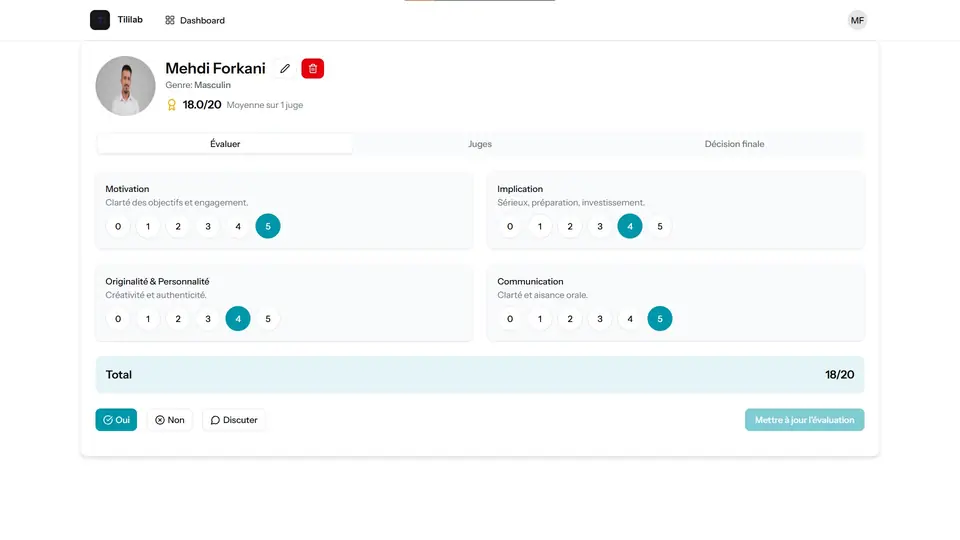The height and width of the screenshot is (540, 960).
Task: Set Communication score to 2
Action: [570, 319]
